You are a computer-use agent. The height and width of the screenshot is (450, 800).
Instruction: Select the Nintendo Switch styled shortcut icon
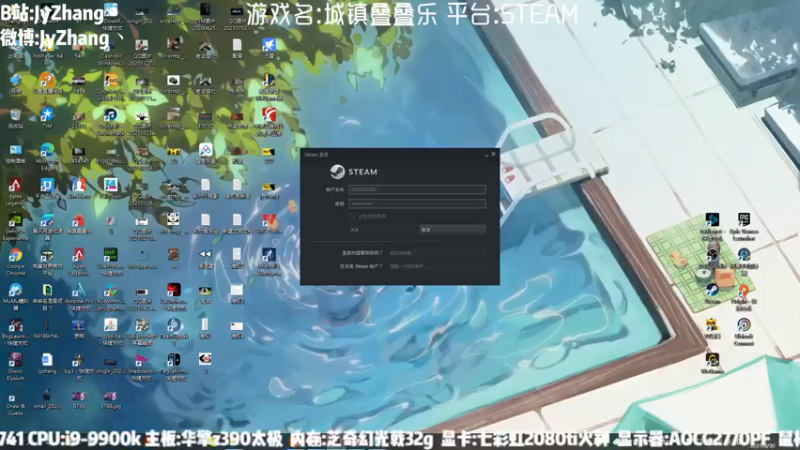click(x=173, y=367)
